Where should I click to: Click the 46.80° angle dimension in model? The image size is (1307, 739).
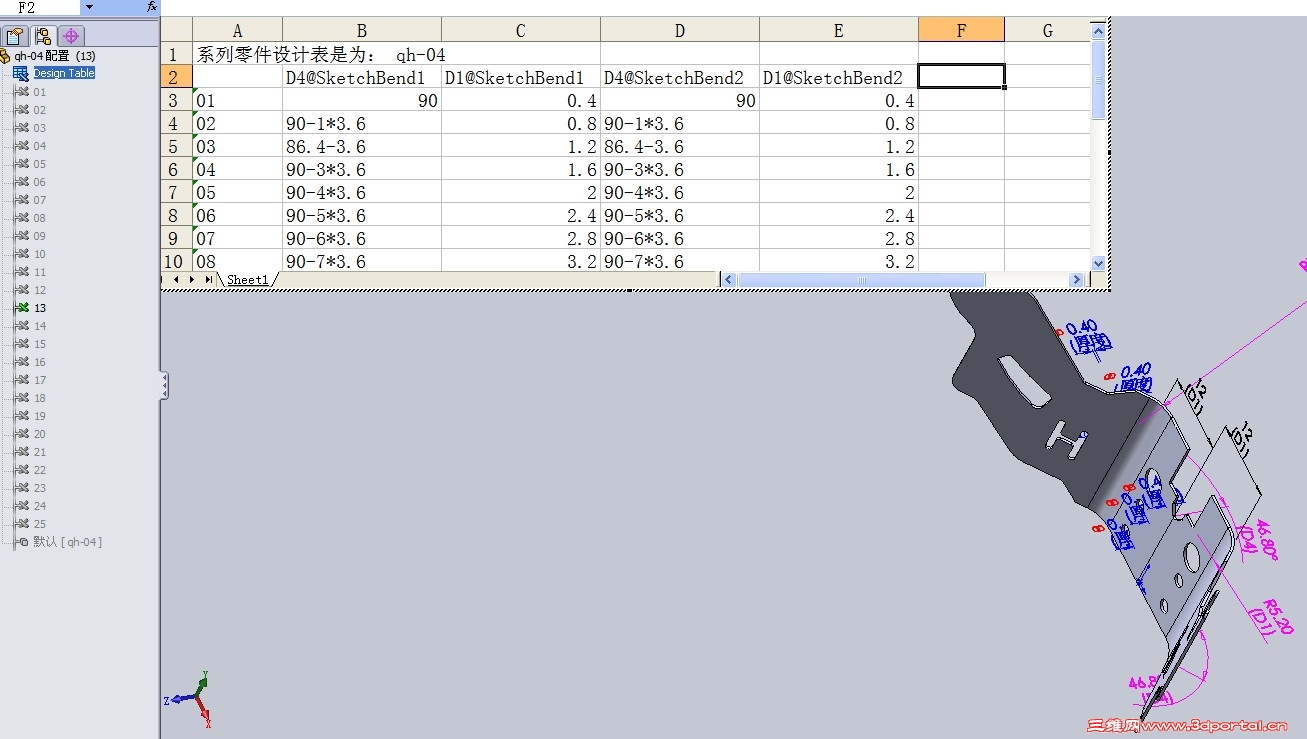1266,541
